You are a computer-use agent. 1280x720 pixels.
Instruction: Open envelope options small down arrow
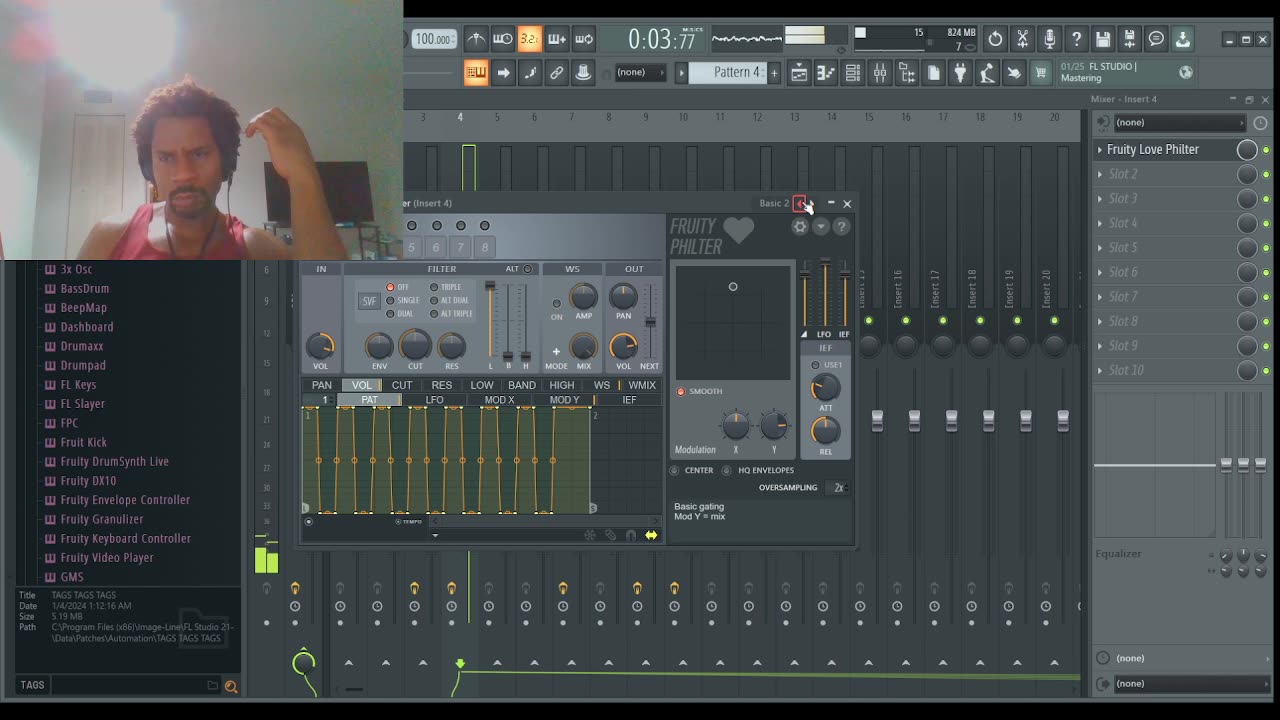click(x=435, y=535)
